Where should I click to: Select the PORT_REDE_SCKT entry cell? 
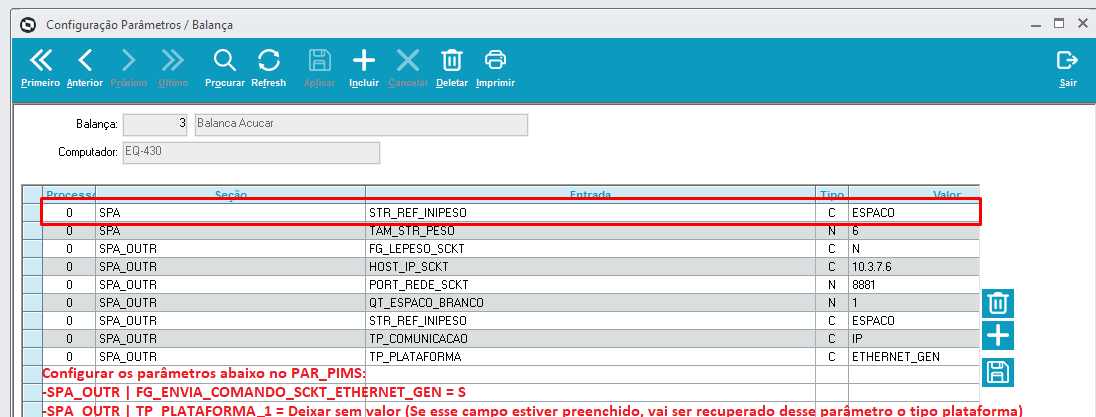[x=591, y=284]
